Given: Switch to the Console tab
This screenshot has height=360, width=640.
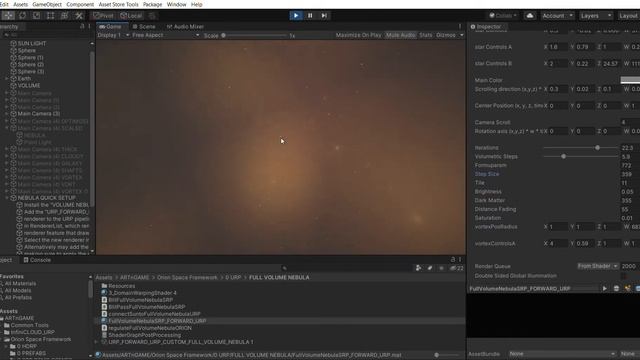Looking at the screenshot, I should coord(37,260).
